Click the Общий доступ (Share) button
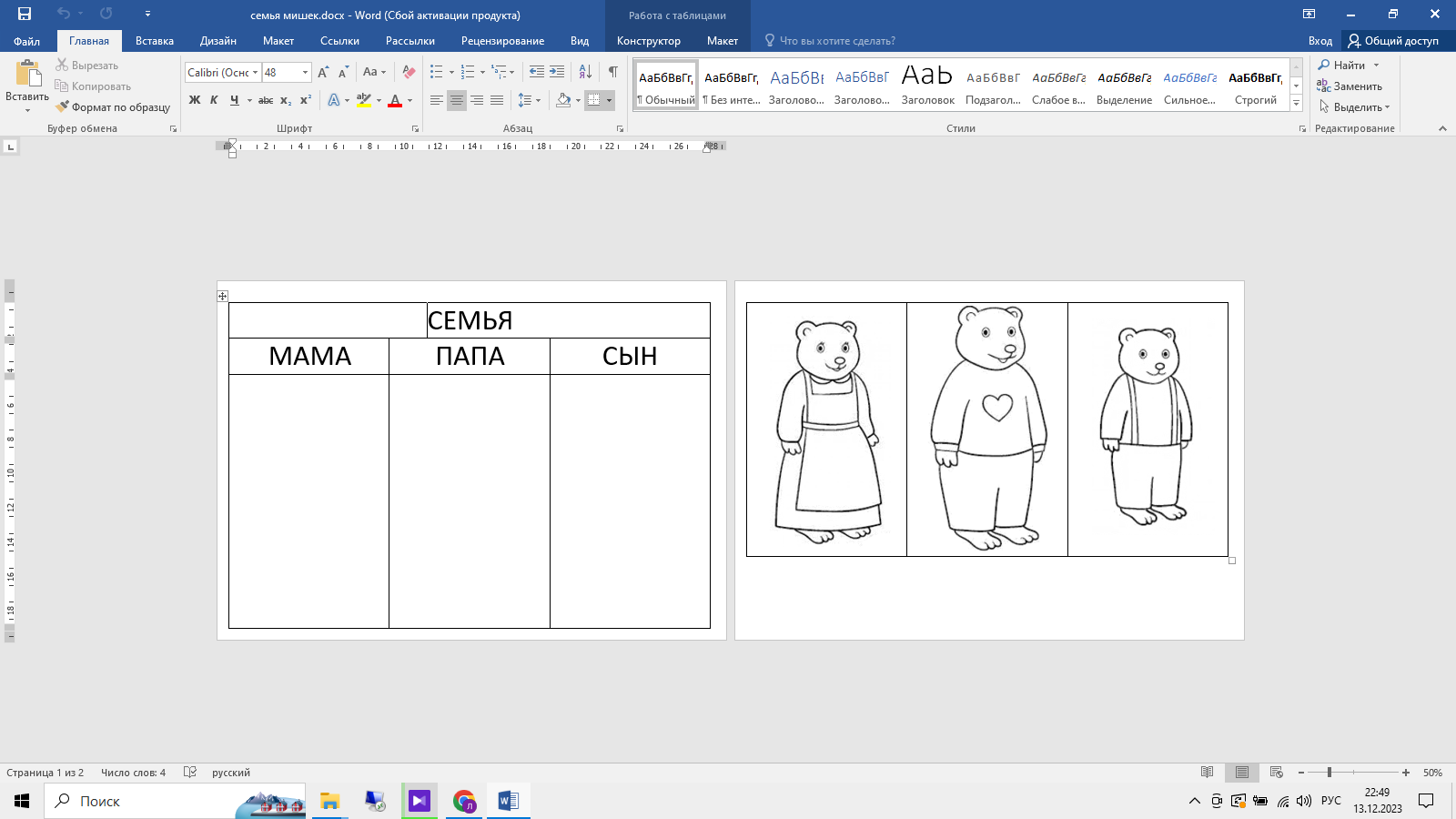This screenshot has width=1456, height=819. [x=1393, y=41]
